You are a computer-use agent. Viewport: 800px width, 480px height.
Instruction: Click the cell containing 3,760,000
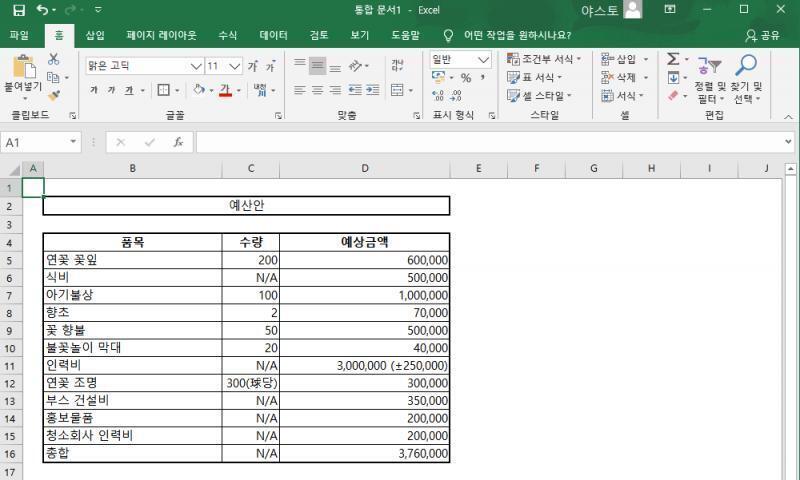(365, 453)
